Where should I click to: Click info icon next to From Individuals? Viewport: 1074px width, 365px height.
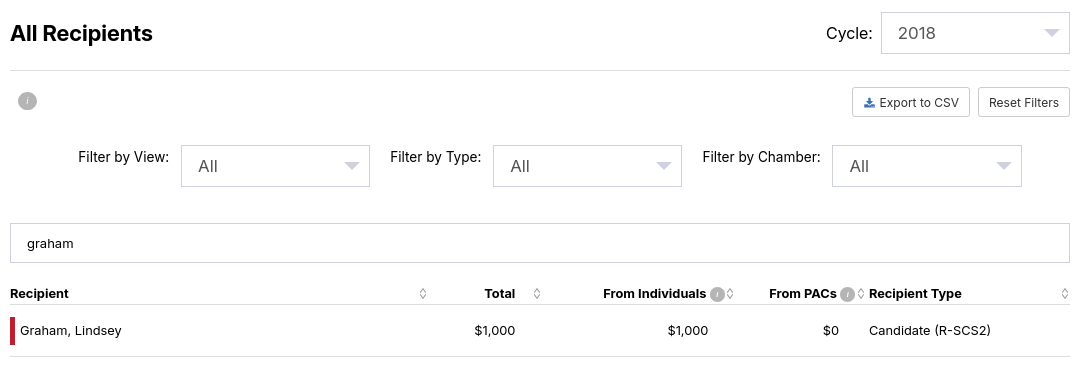coord(717,294)
